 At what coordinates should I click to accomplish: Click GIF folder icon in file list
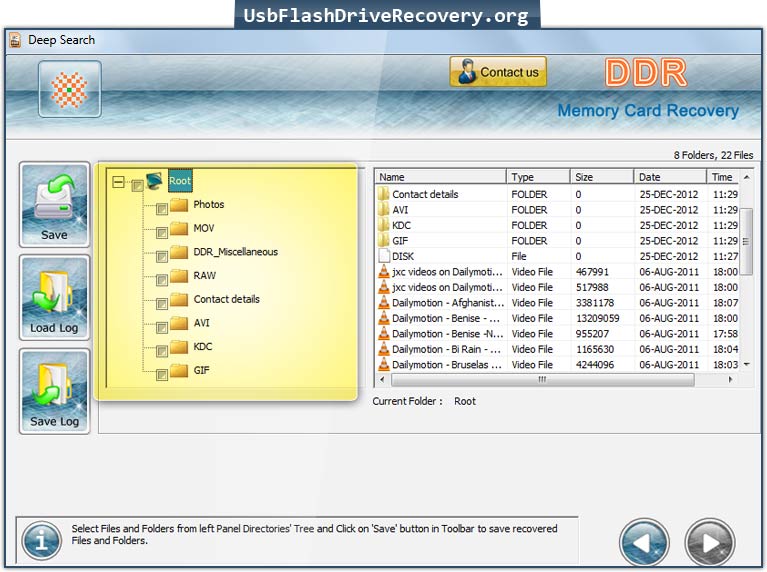(x=384, y=240)
